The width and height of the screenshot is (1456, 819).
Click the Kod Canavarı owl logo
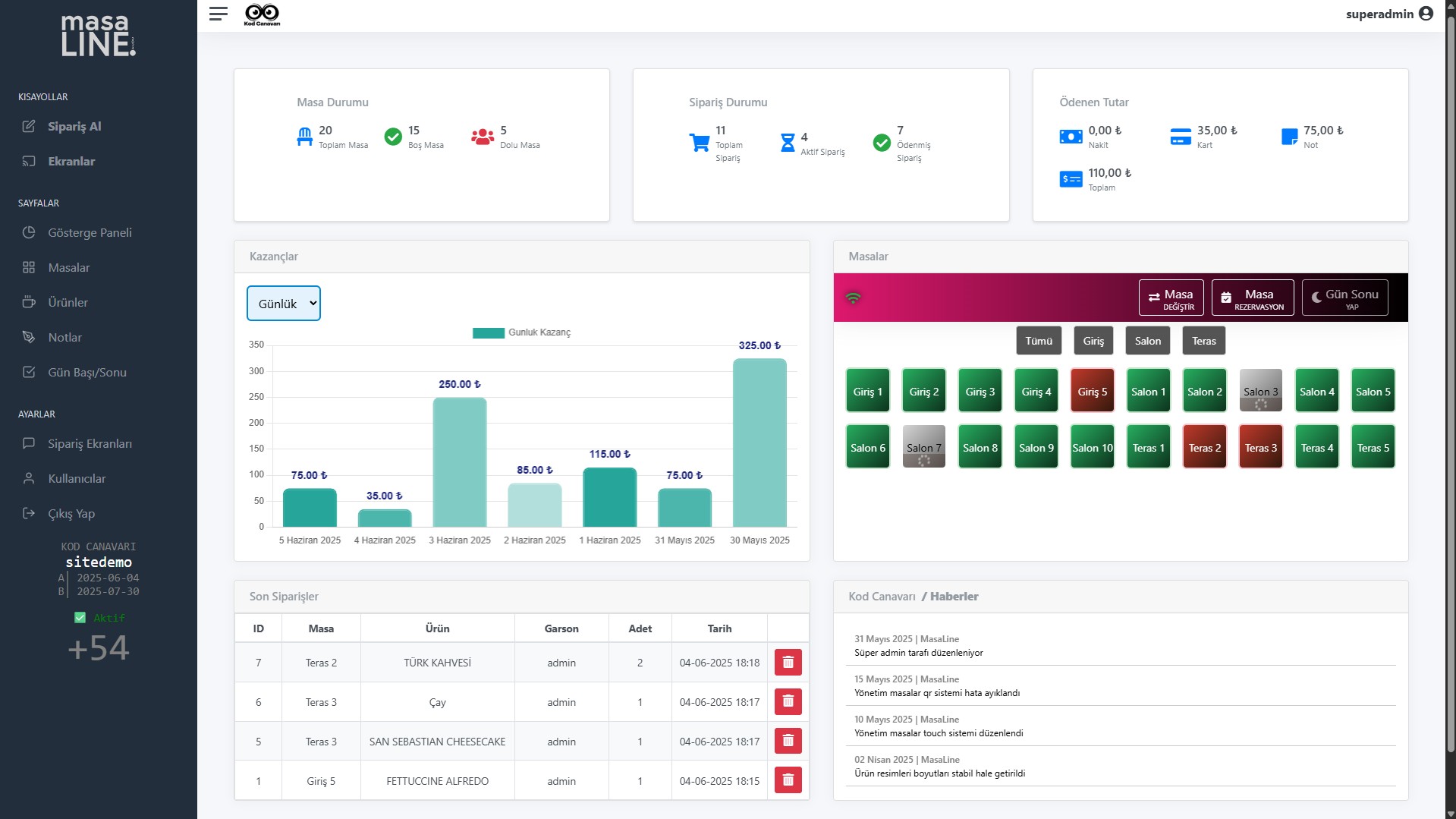(x=262, y=14)
